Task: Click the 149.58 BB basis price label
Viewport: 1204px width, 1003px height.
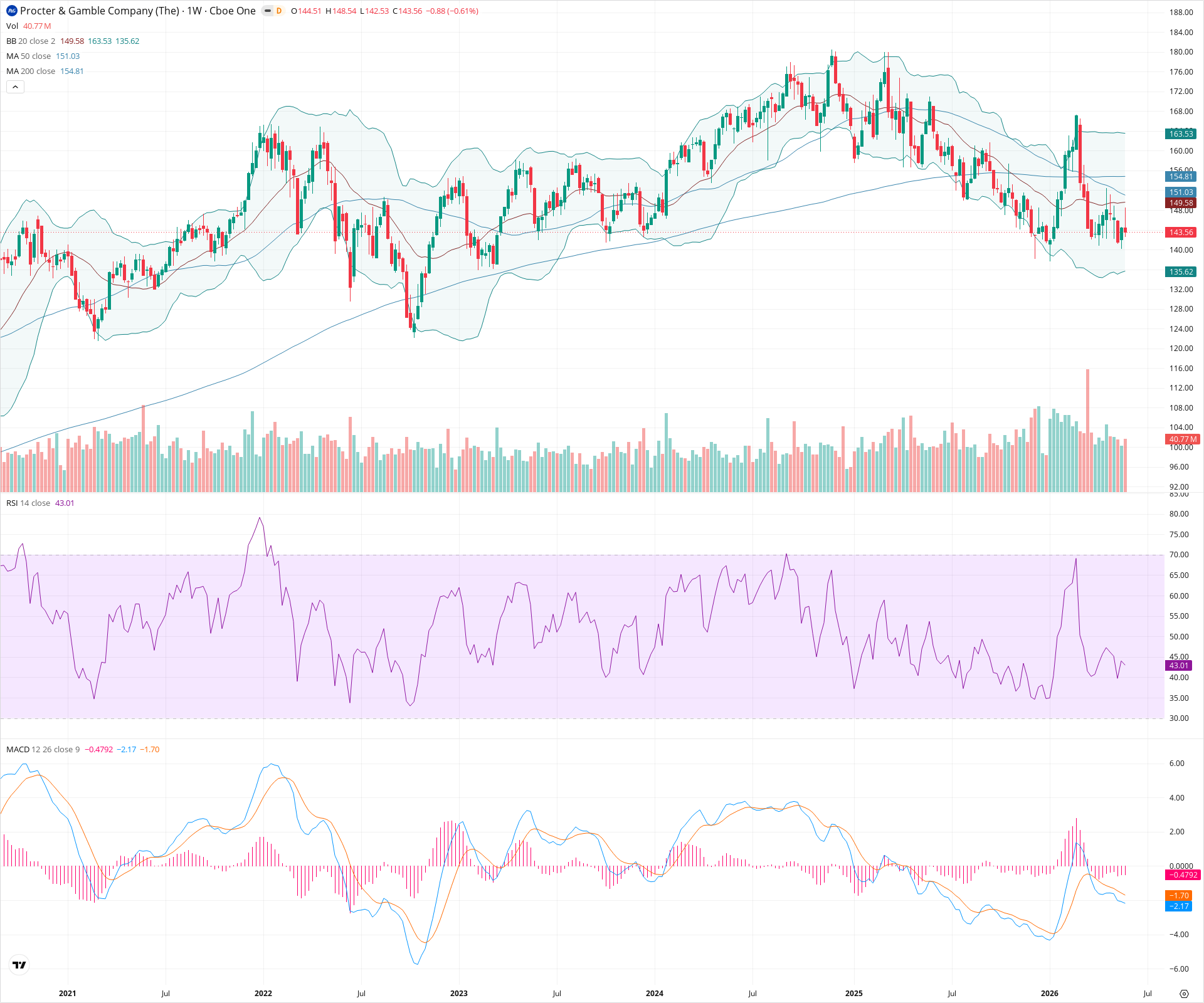Action: pos(1181,202)
